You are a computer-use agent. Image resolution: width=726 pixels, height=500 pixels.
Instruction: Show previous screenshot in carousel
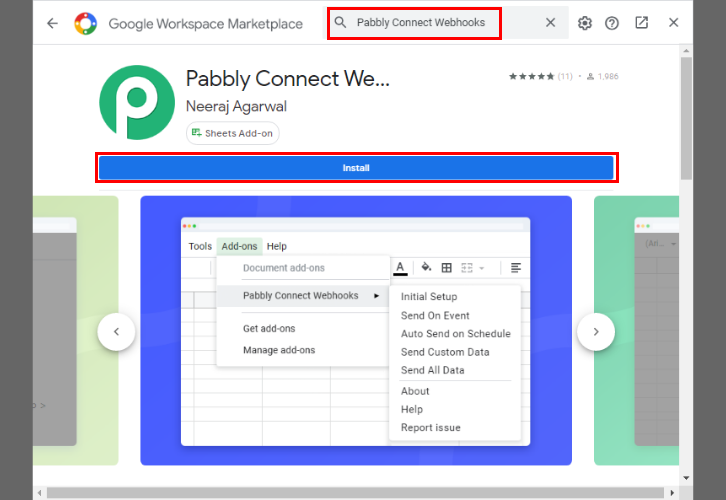[117, 331]
